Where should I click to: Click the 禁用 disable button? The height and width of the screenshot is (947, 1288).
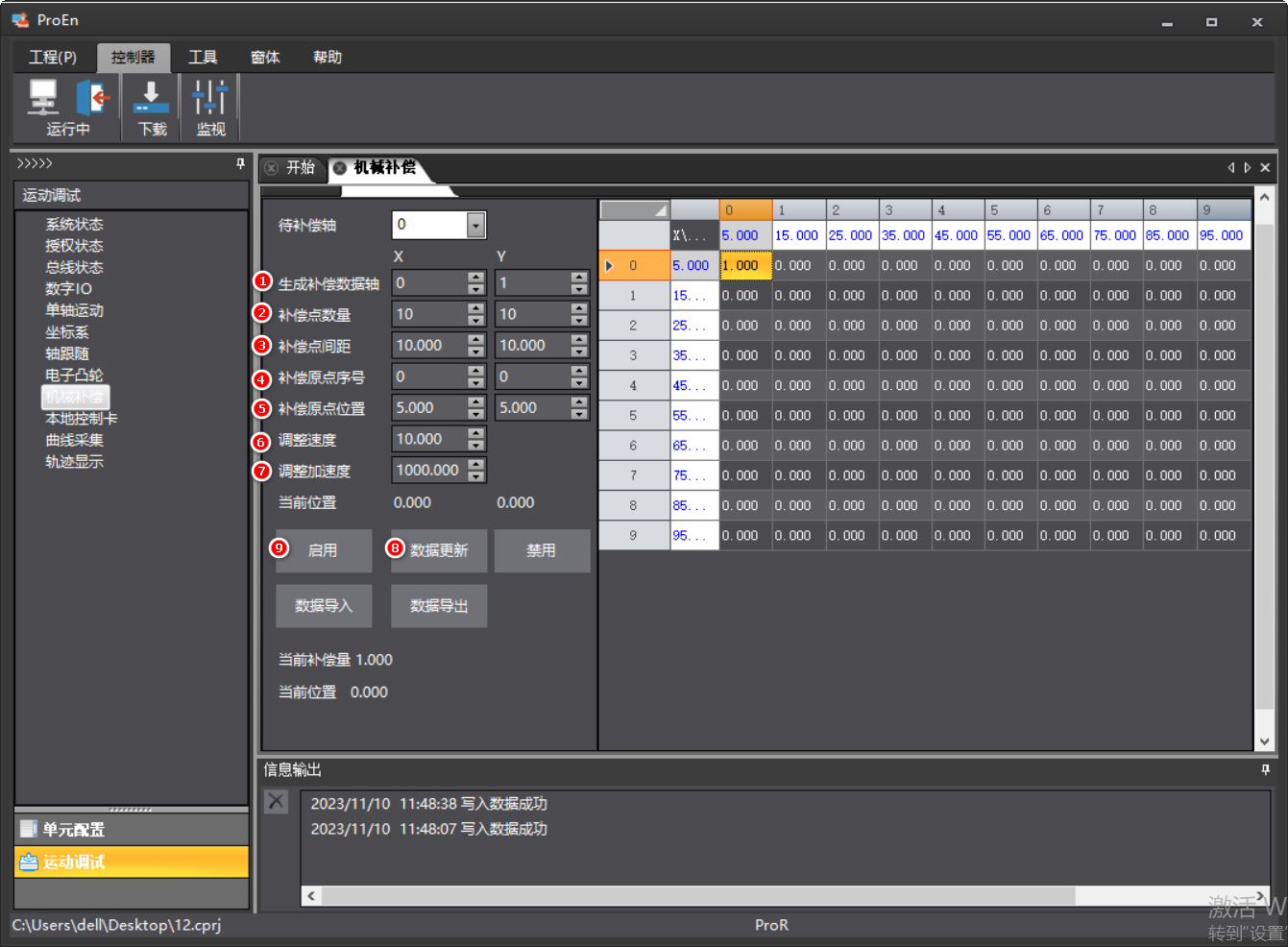pyautogui.click(x=542, y=551)
